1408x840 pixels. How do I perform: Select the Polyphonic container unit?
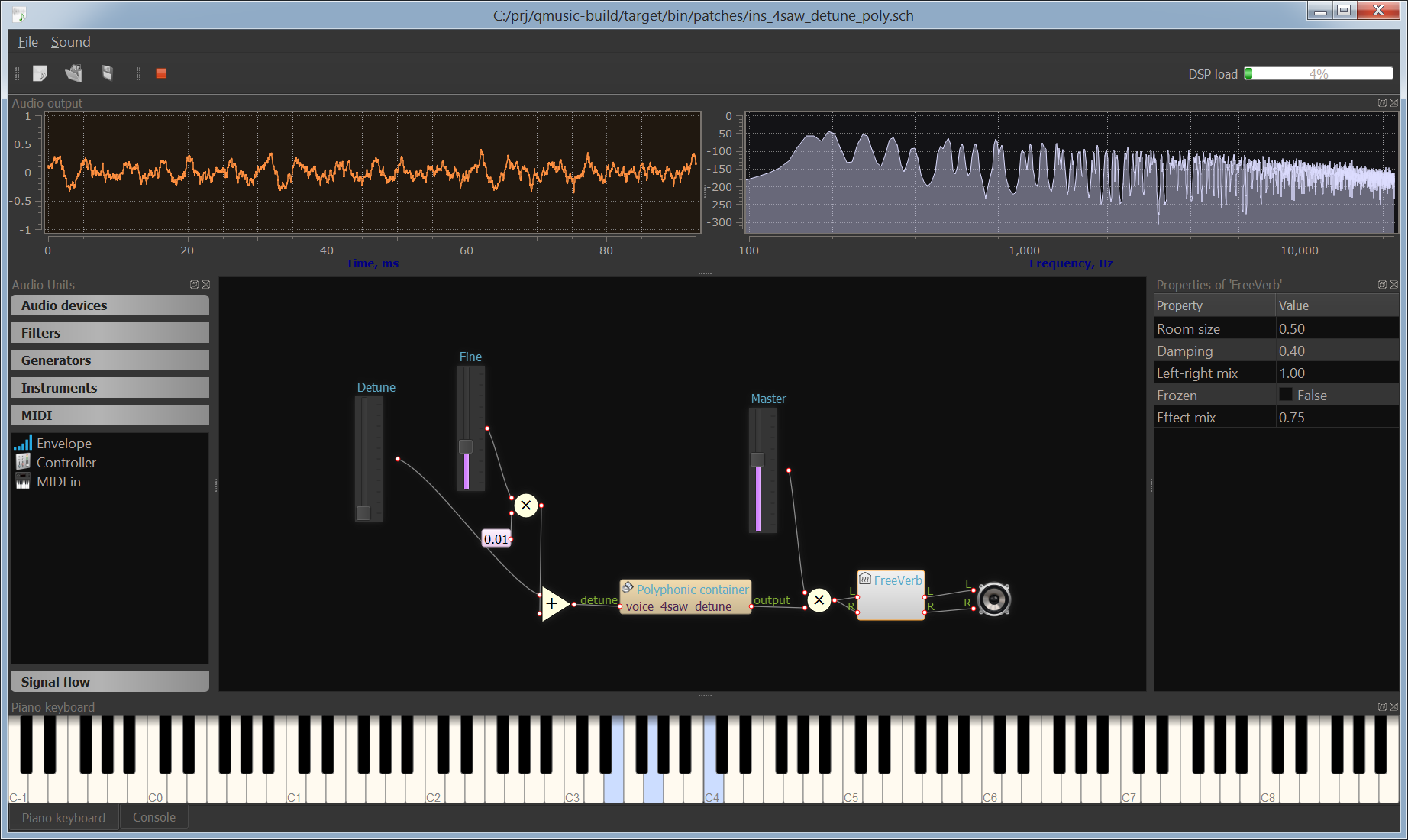686,597
